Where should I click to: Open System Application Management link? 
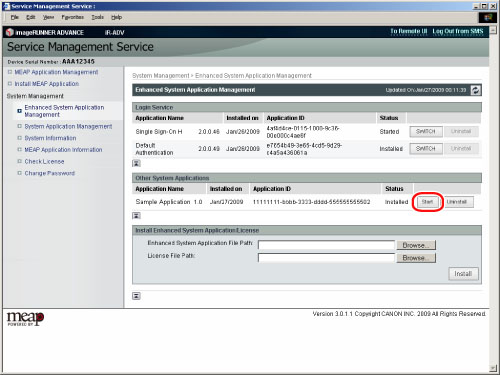coord(68,126)
